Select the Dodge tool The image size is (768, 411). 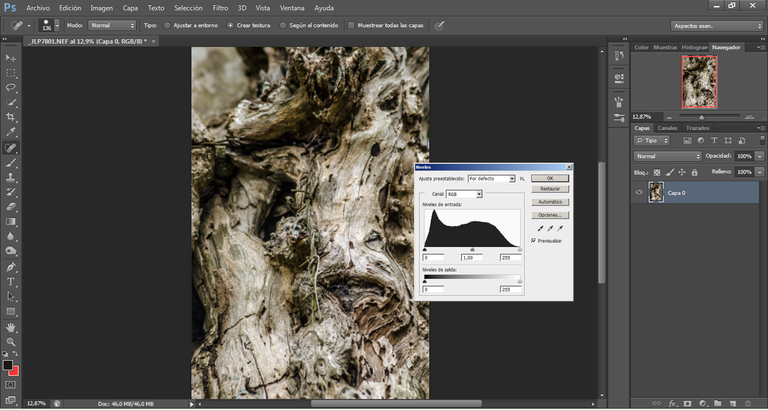tap(11, 251)
